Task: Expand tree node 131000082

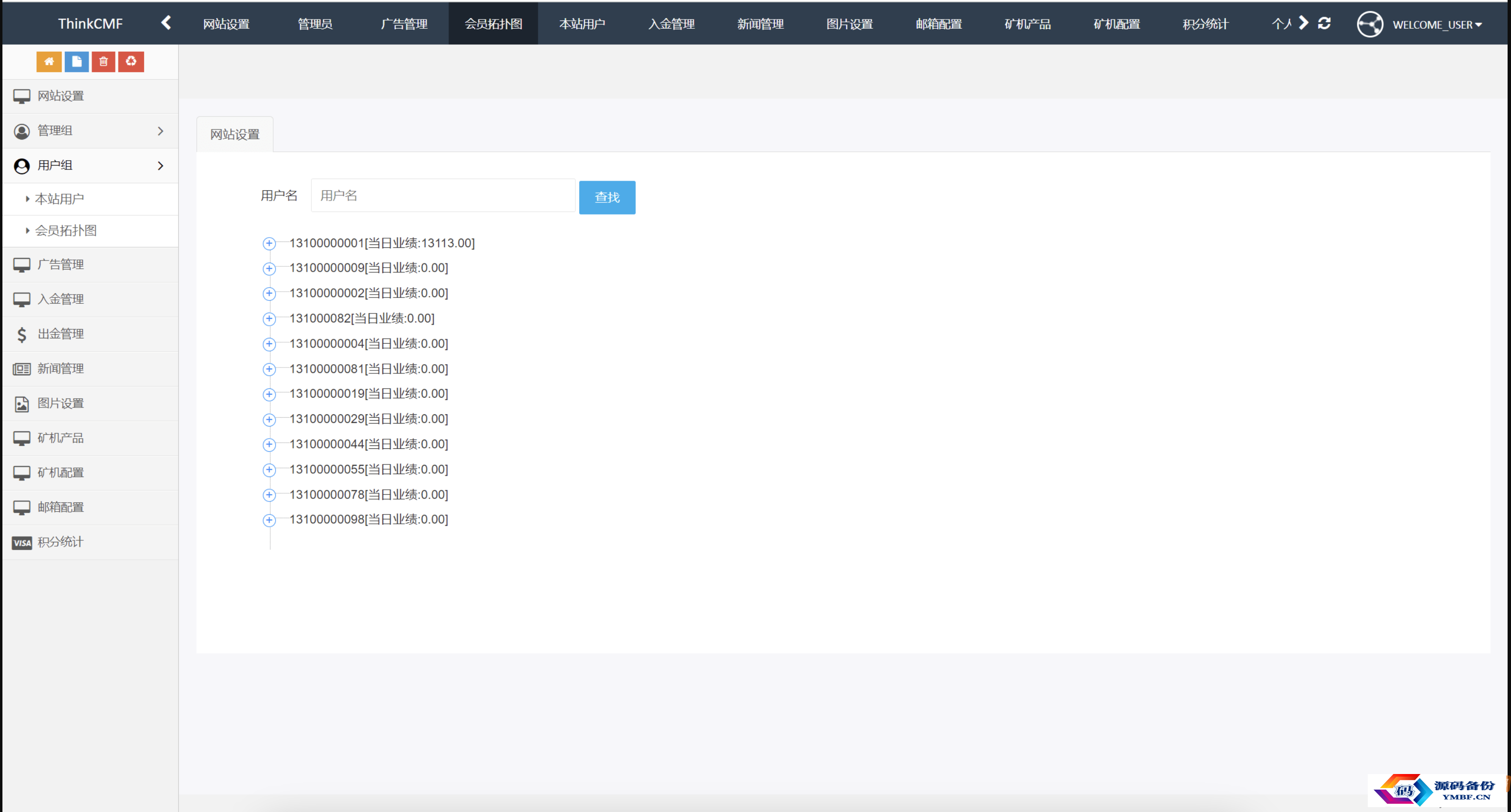Action: pos(269,318)
